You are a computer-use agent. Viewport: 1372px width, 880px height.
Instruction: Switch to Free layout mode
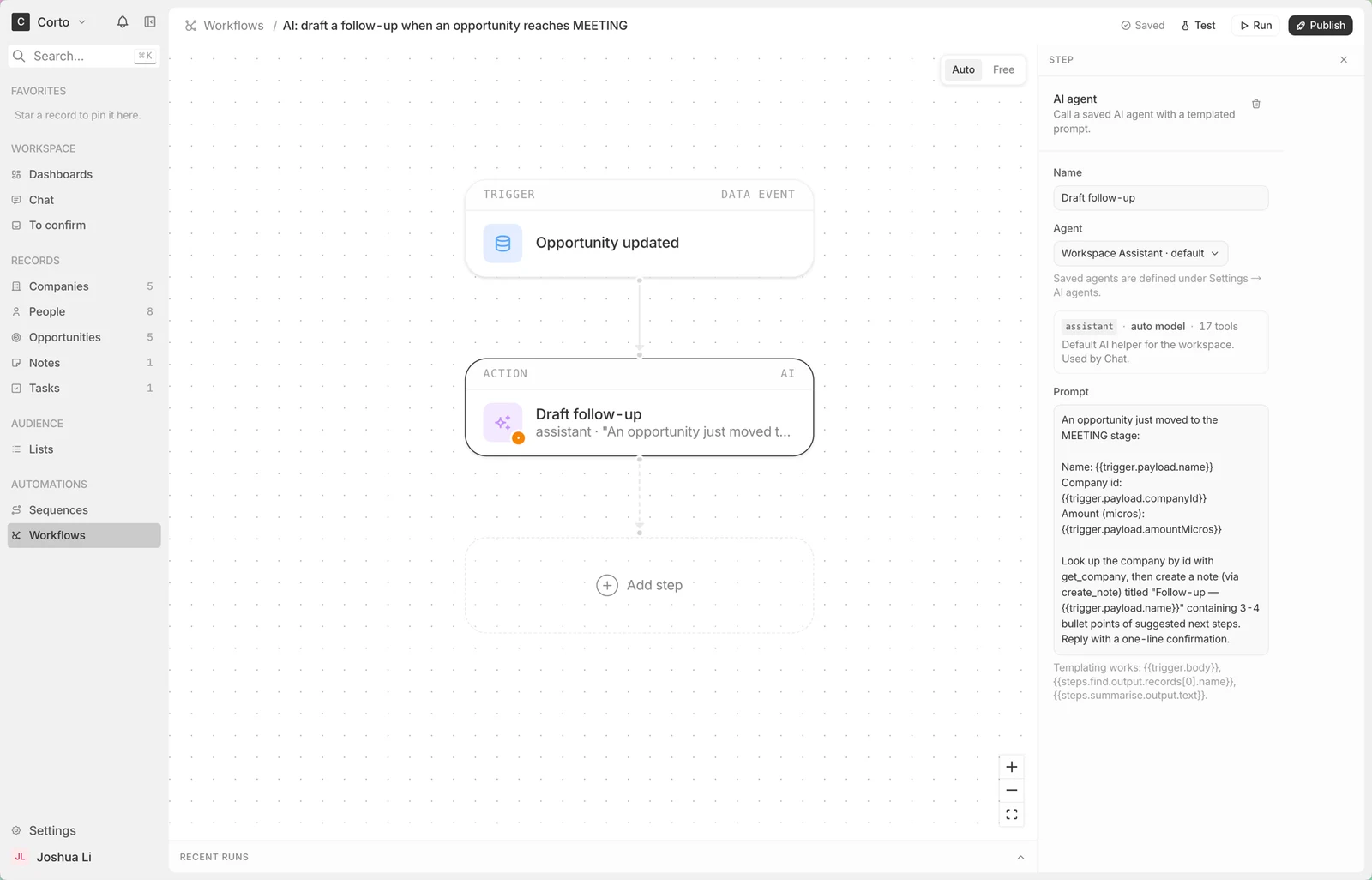(x=1003, y=69)
